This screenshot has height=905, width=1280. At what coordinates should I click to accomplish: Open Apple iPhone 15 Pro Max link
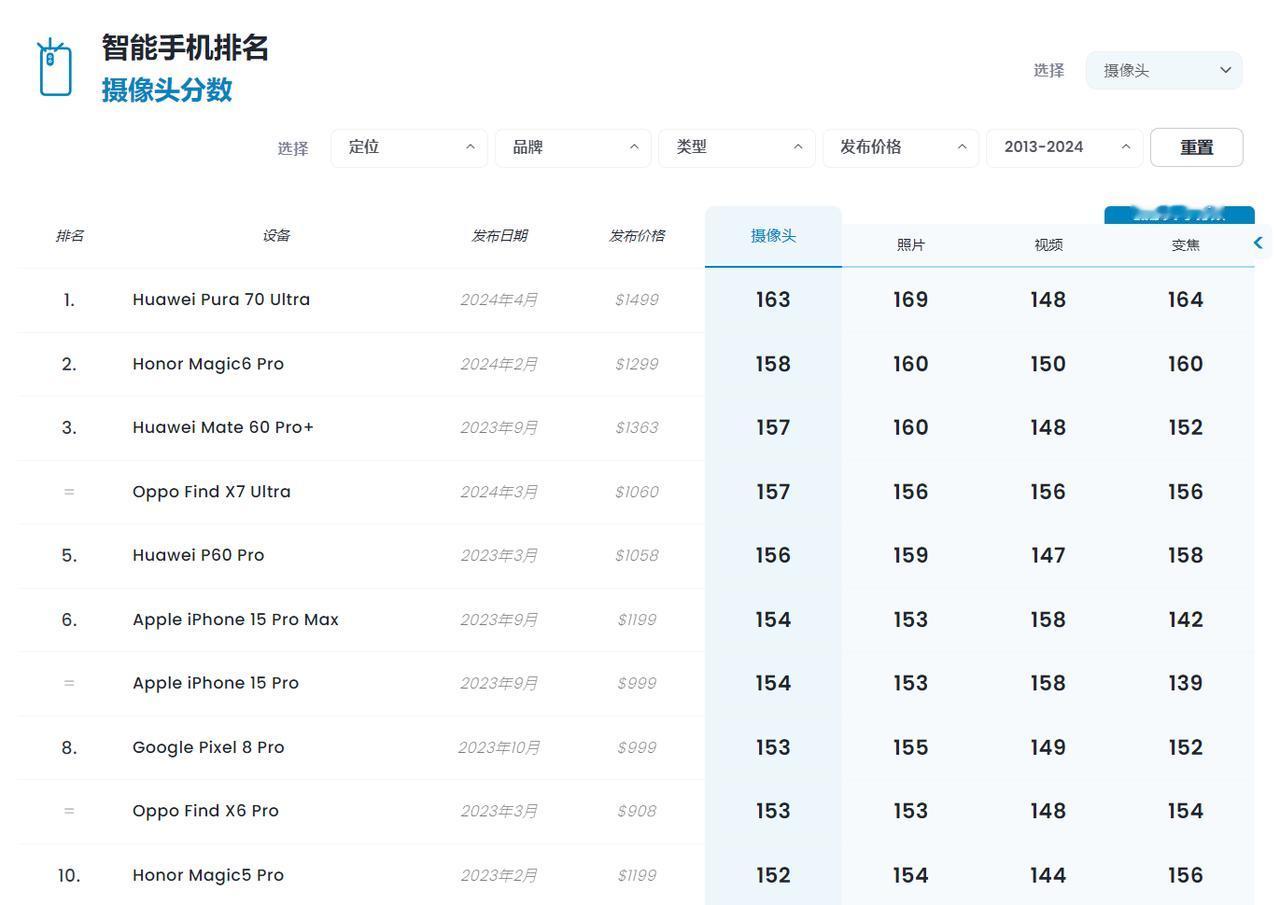[235, 619]
